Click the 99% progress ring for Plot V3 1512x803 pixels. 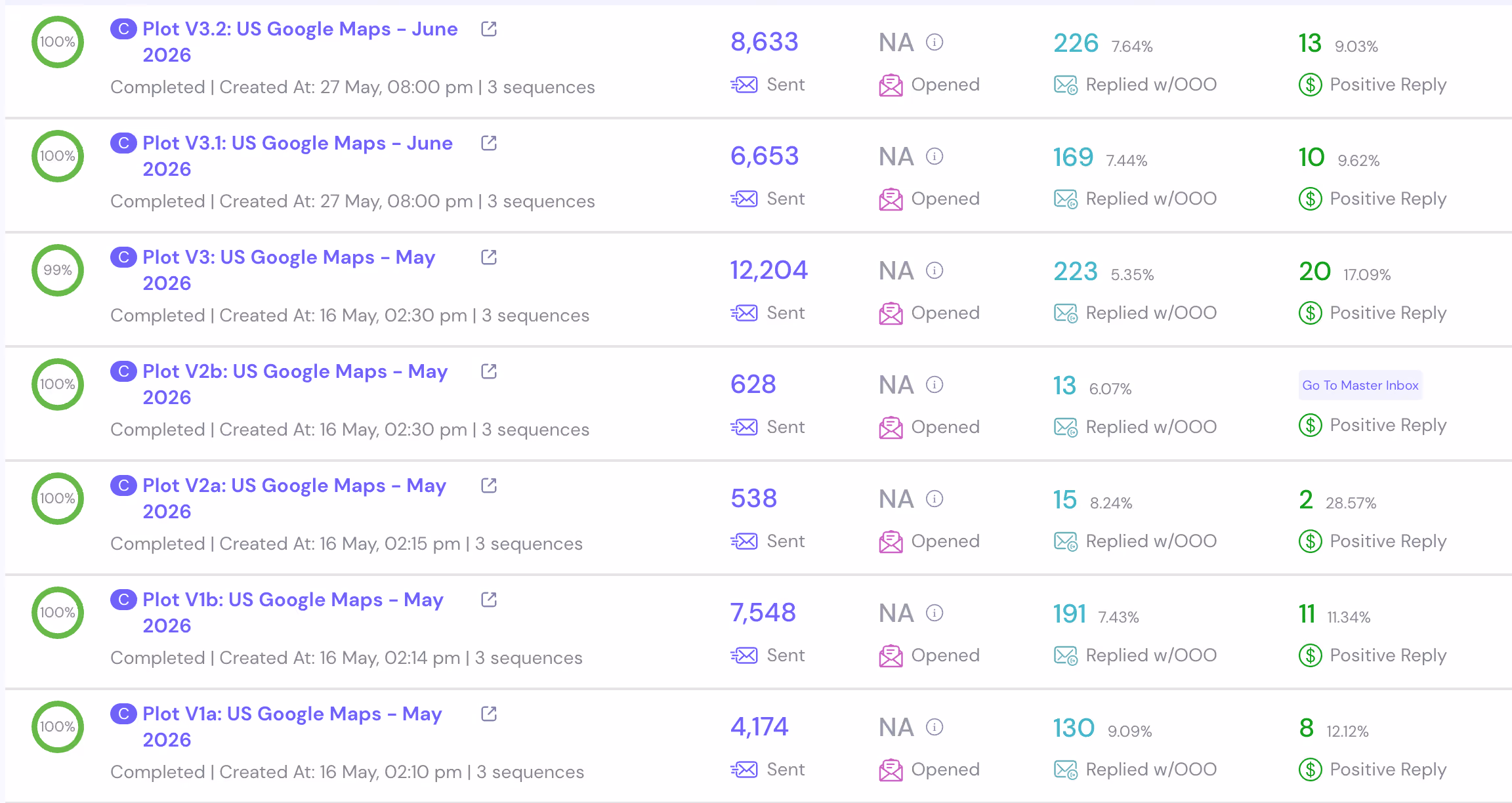click(x=58, y=270)
